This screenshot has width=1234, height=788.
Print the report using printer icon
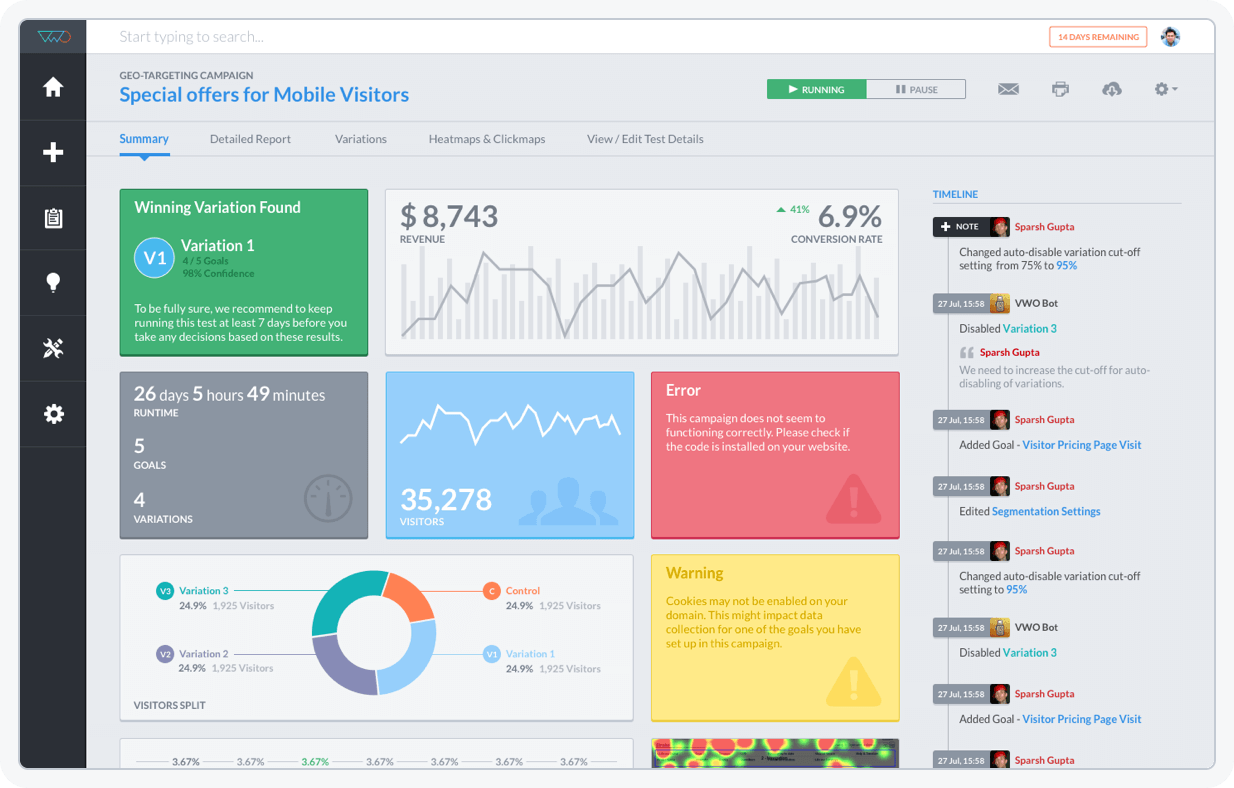click(1060, 89)
